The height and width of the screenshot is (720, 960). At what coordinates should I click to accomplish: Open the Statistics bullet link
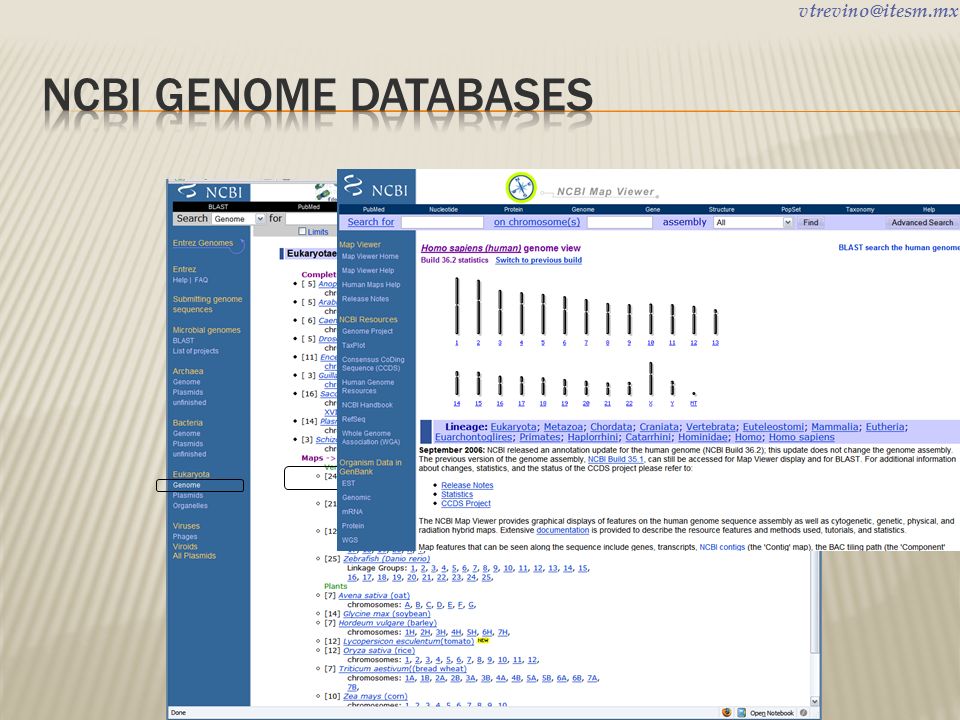[x=457, y=494]
